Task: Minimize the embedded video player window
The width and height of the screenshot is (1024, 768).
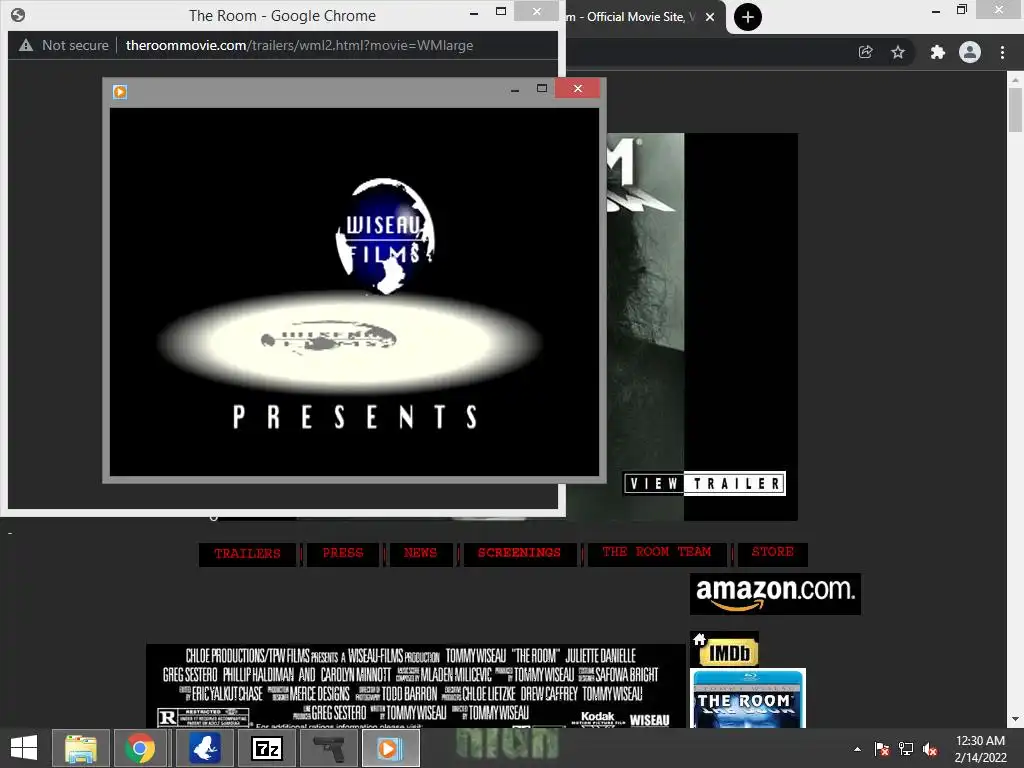Action: [515, 89]
